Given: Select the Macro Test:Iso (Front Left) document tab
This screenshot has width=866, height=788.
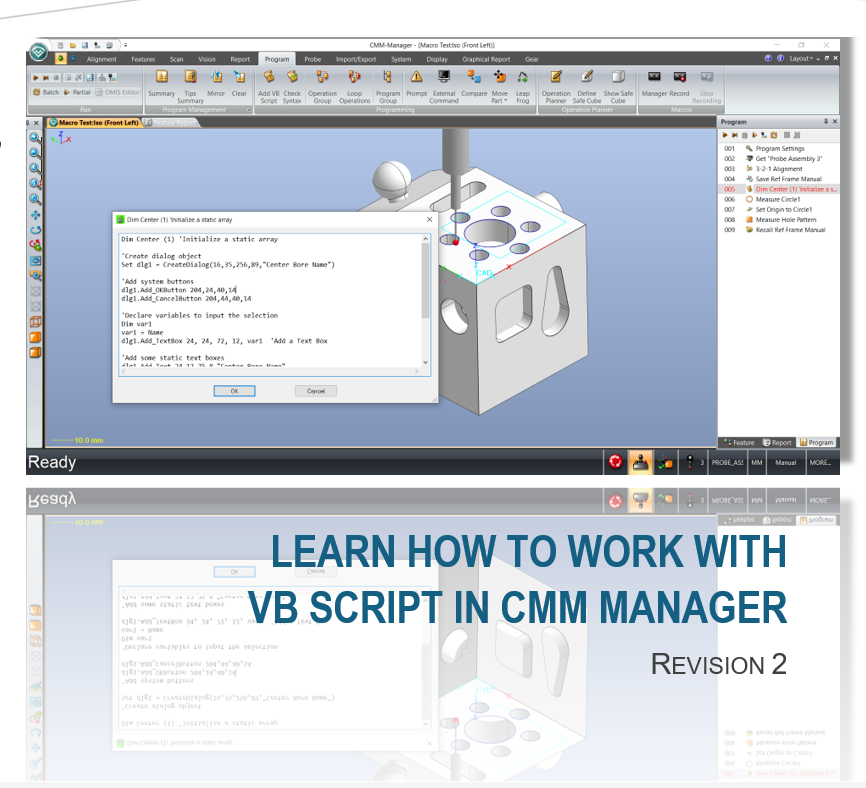Looking at the screenshot, I should coord(94,123).
